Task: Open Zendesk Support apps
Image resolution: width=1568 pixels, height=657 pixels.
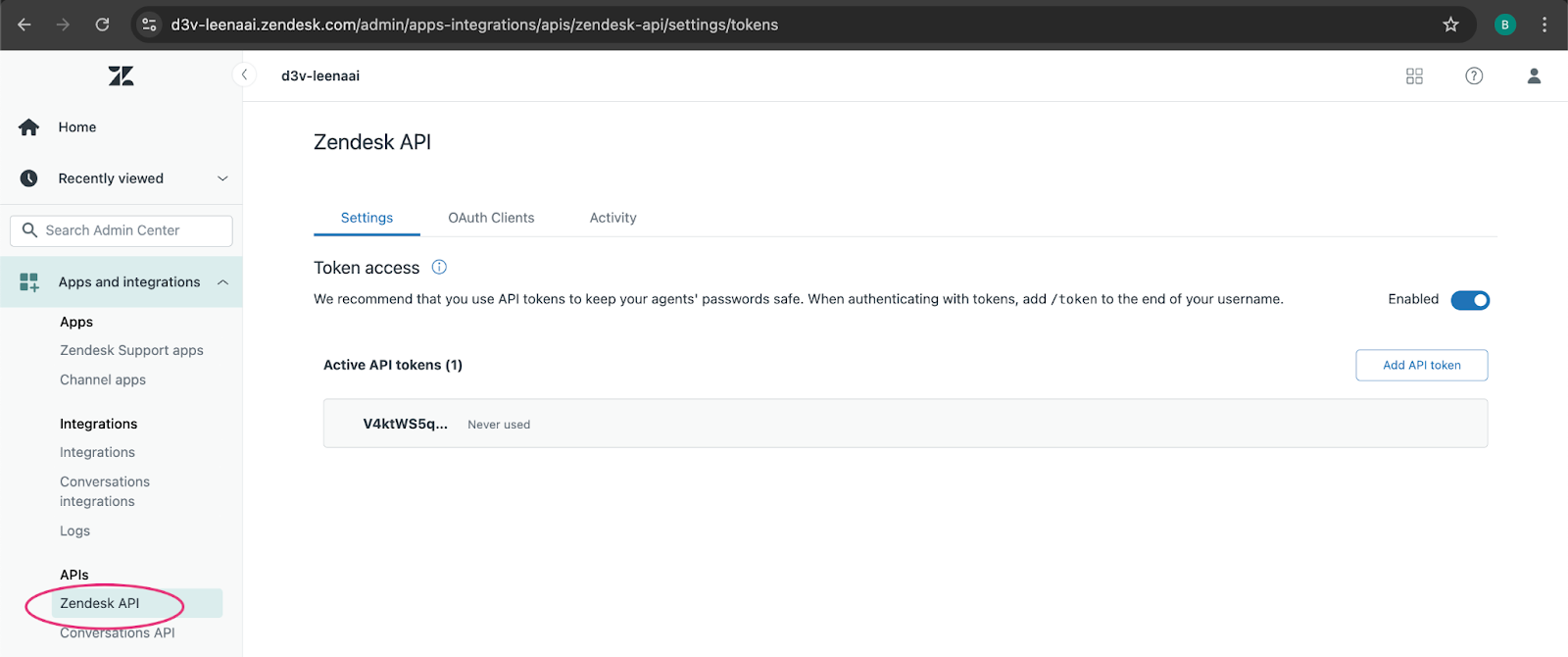Action: coord(131,350)
